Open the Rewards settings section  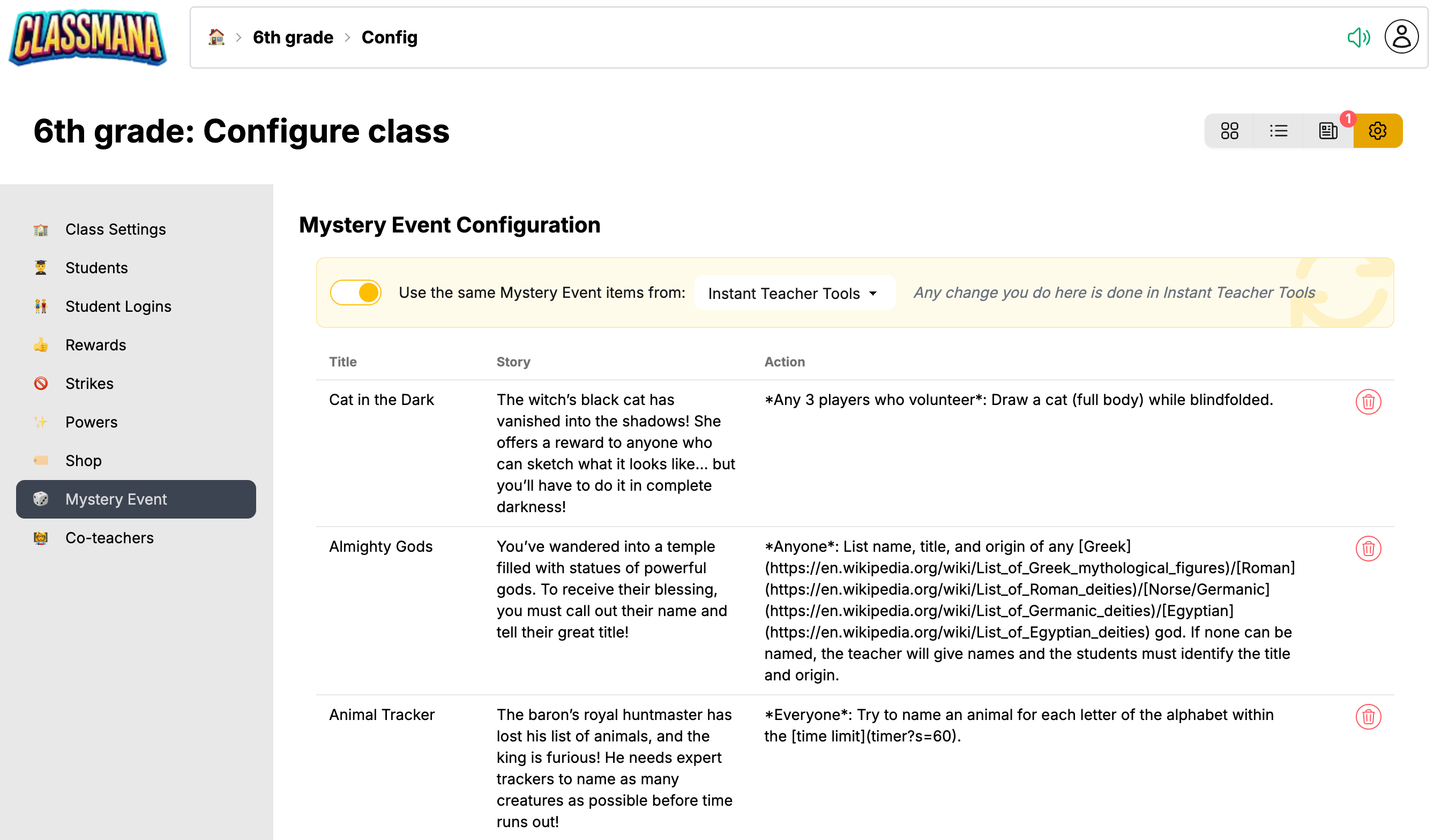pyautogui.click(x=95, y=345)
